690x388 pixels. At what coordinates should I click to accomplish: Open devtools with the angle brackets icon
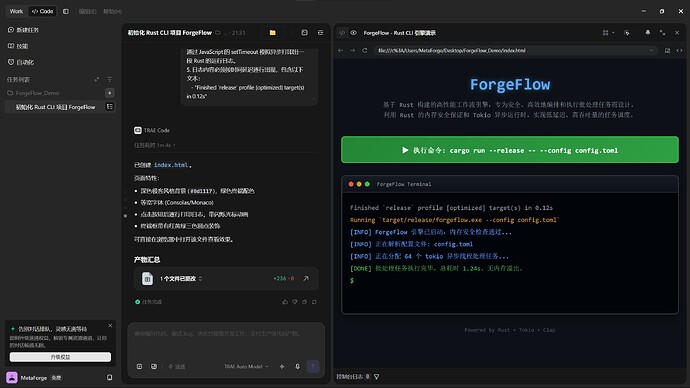coord(679,51)
